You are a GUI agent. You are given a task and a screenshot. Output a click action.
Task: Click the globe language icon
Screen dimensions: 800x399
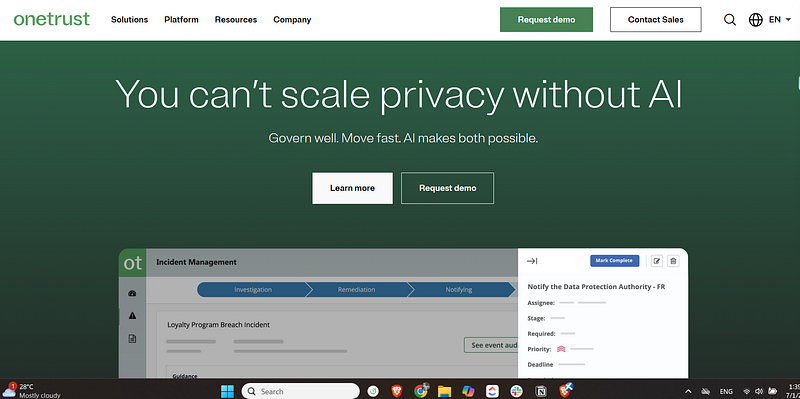pos(756,19)
